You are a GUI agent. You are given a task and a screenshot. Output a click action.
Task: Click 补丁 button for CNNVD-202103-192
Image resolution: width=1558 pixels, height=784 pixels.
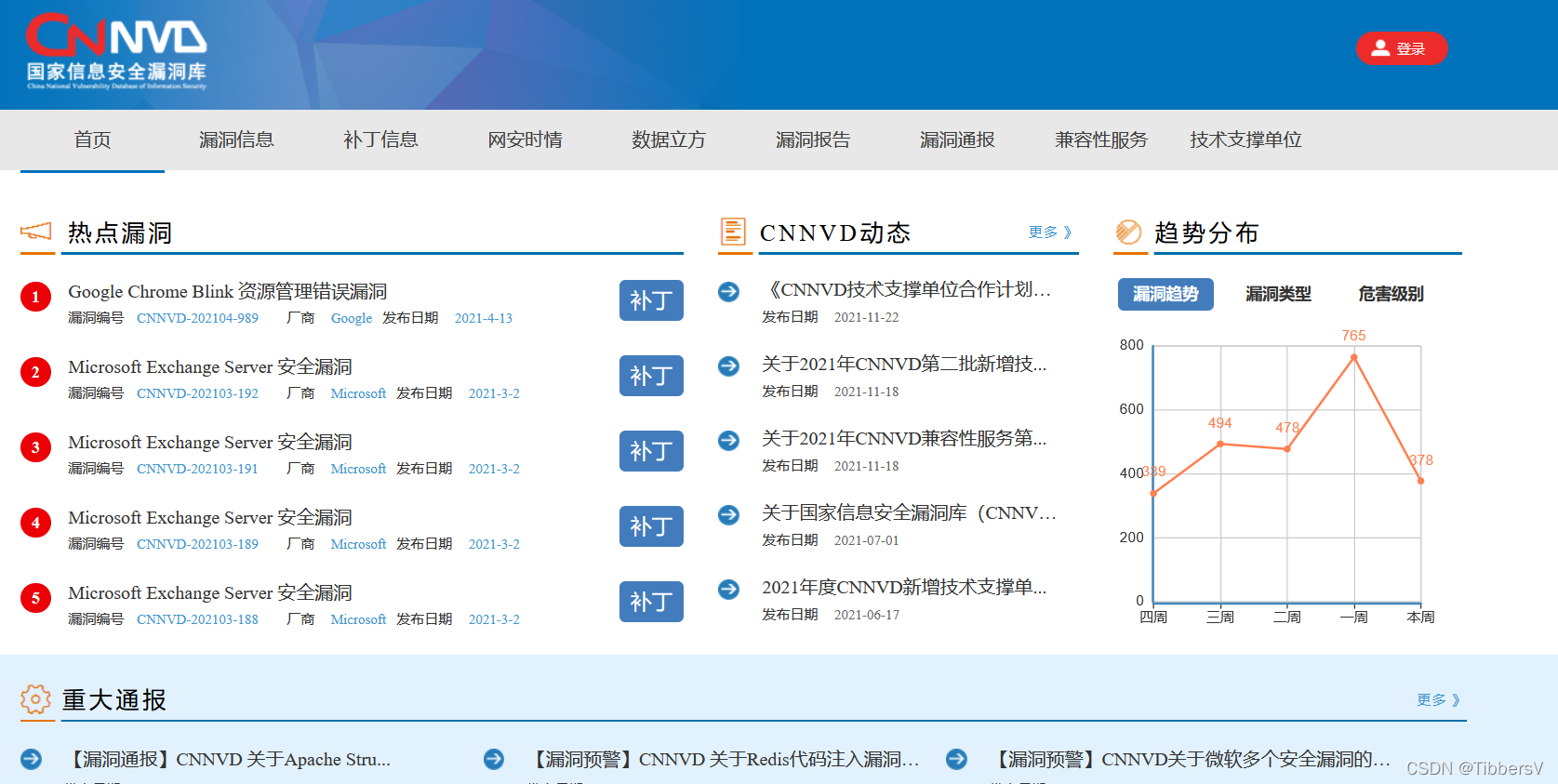point(651,376)
